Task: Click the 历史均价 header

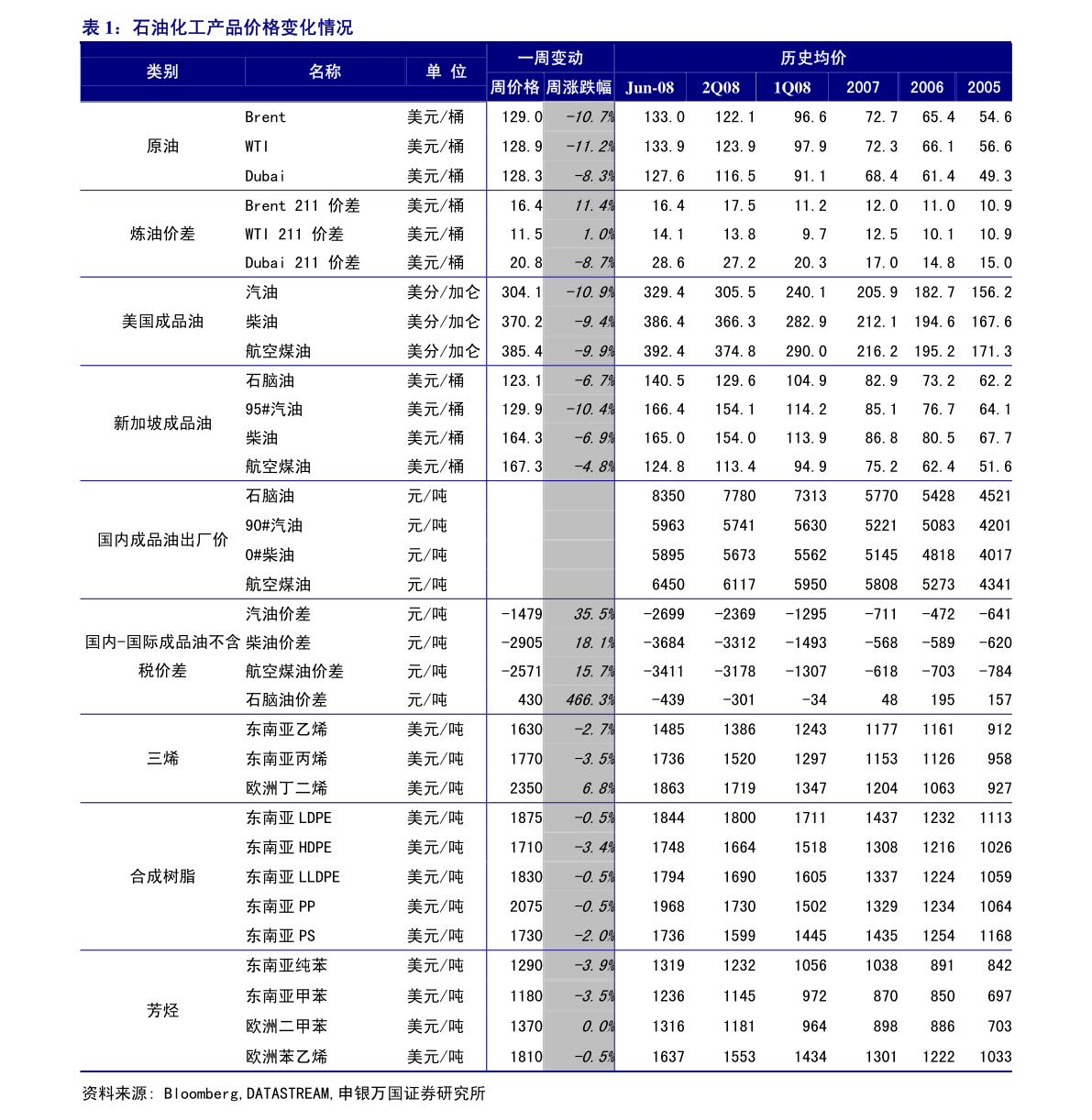Action: (813, 58)
